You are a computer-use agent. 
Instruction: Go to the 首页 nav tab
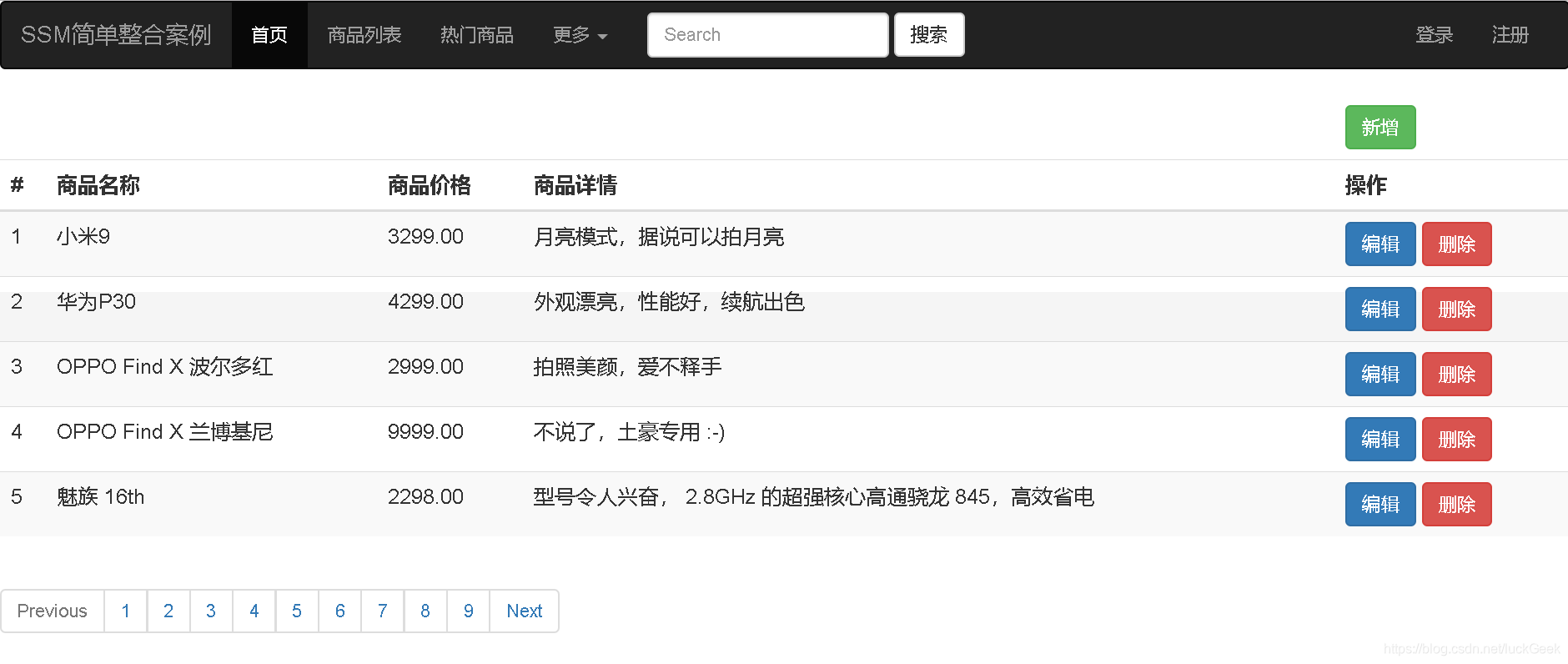click(x=269, y=35)
